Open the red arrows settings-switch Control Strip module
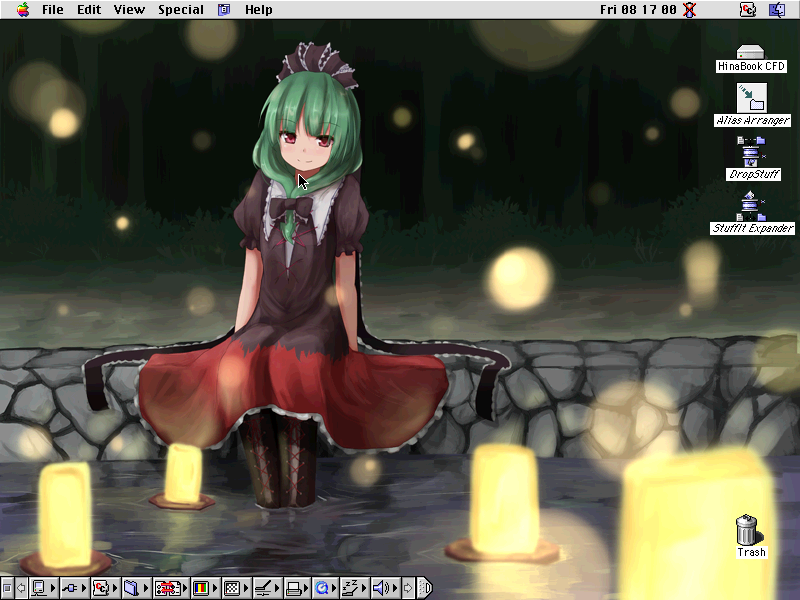 [x=171, y=588]
